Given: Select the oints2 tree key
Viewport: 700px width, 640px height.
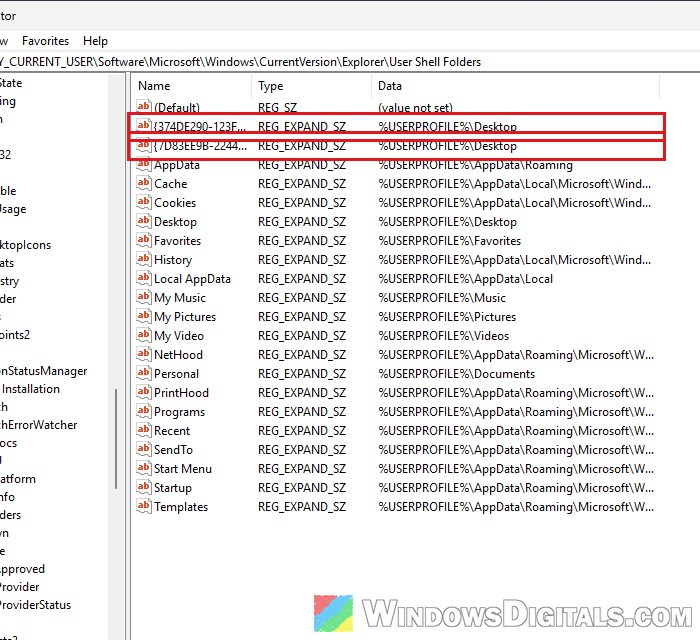Looking at the screenshot, I should (x=15, y=335).
